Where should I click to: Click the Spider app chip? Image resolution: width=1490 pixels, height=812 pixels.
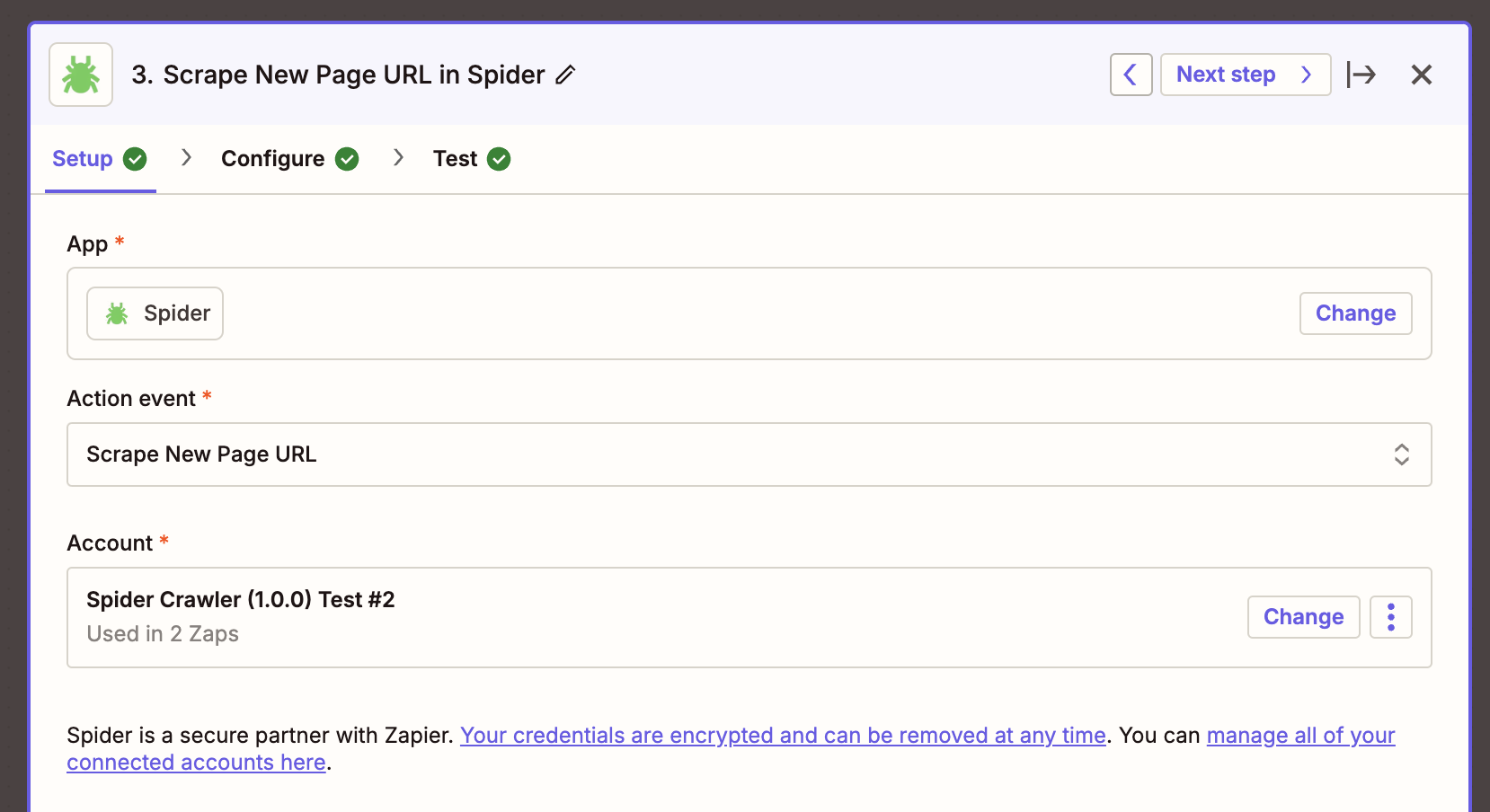click(x=155, y=313)
